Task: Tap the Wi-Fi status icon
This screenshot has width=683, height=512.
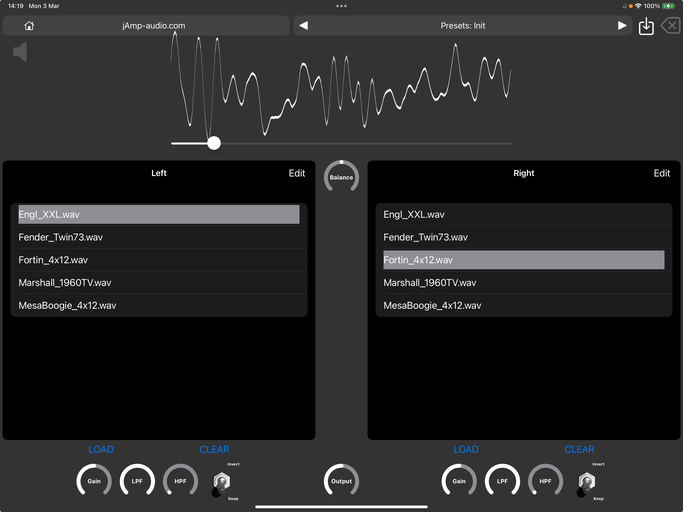Action: (638, 6)
